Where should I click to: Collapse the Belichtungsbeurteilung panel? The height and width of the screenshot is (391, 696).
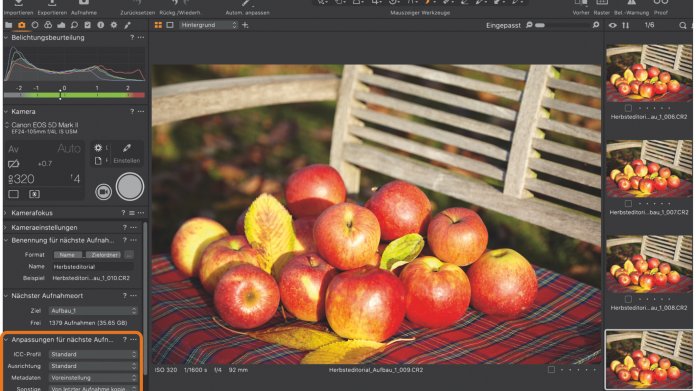6,38
